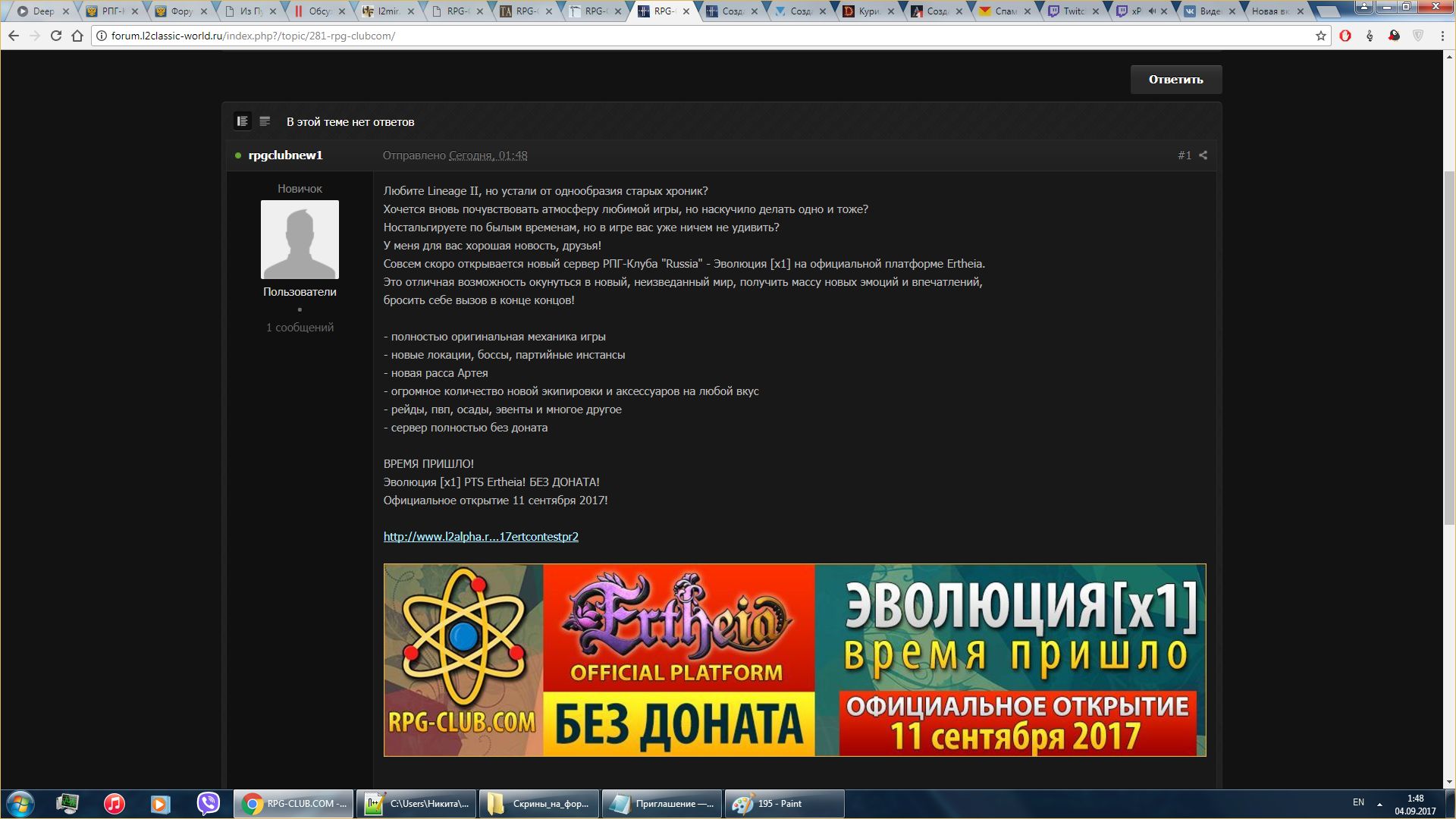Screen dimensions: 1456x819
Task: Bookmark this page with star icon
Action: [1320, 36]
